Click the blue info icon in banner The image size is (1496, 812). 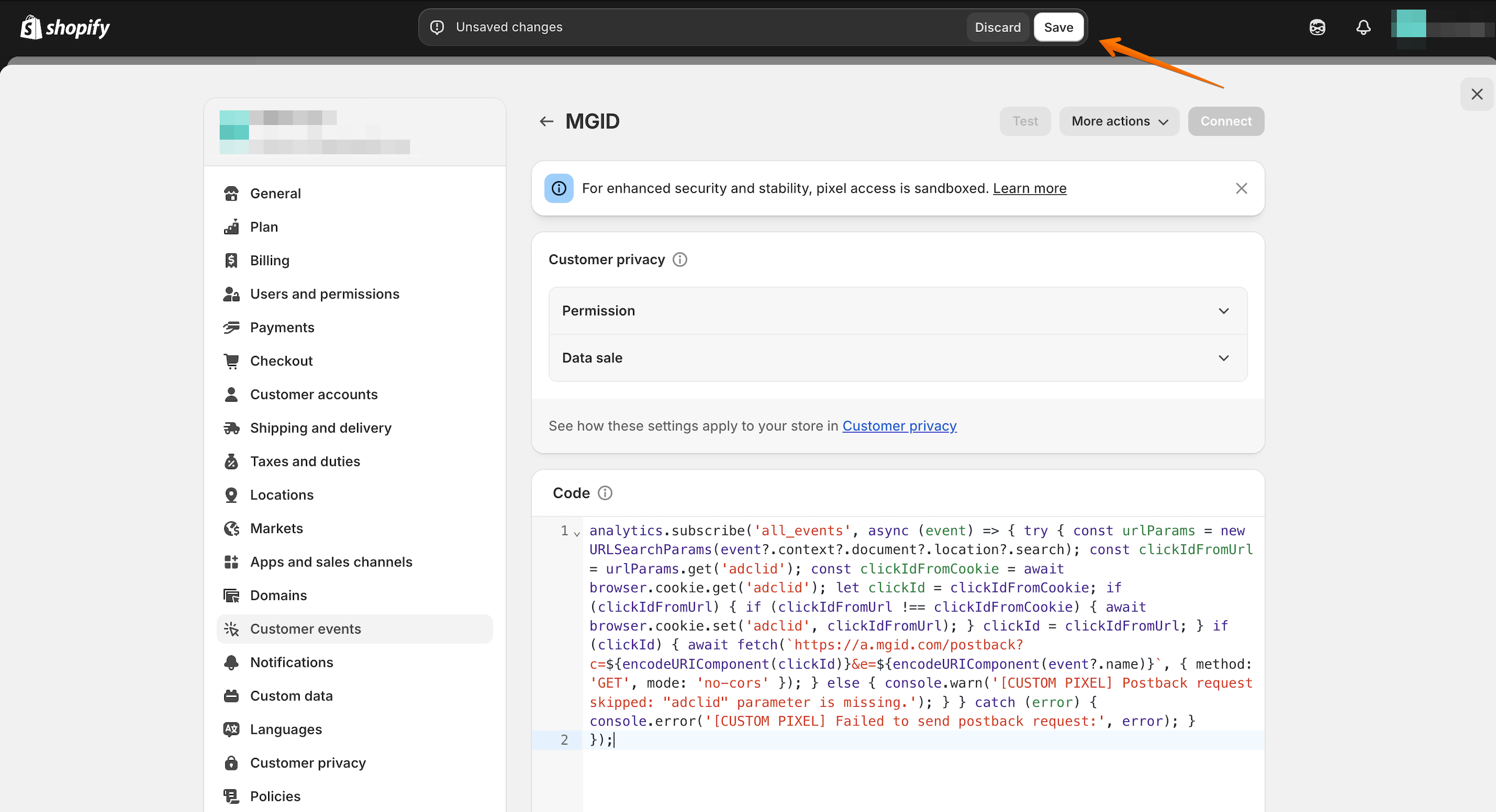[x=559, y=188]
